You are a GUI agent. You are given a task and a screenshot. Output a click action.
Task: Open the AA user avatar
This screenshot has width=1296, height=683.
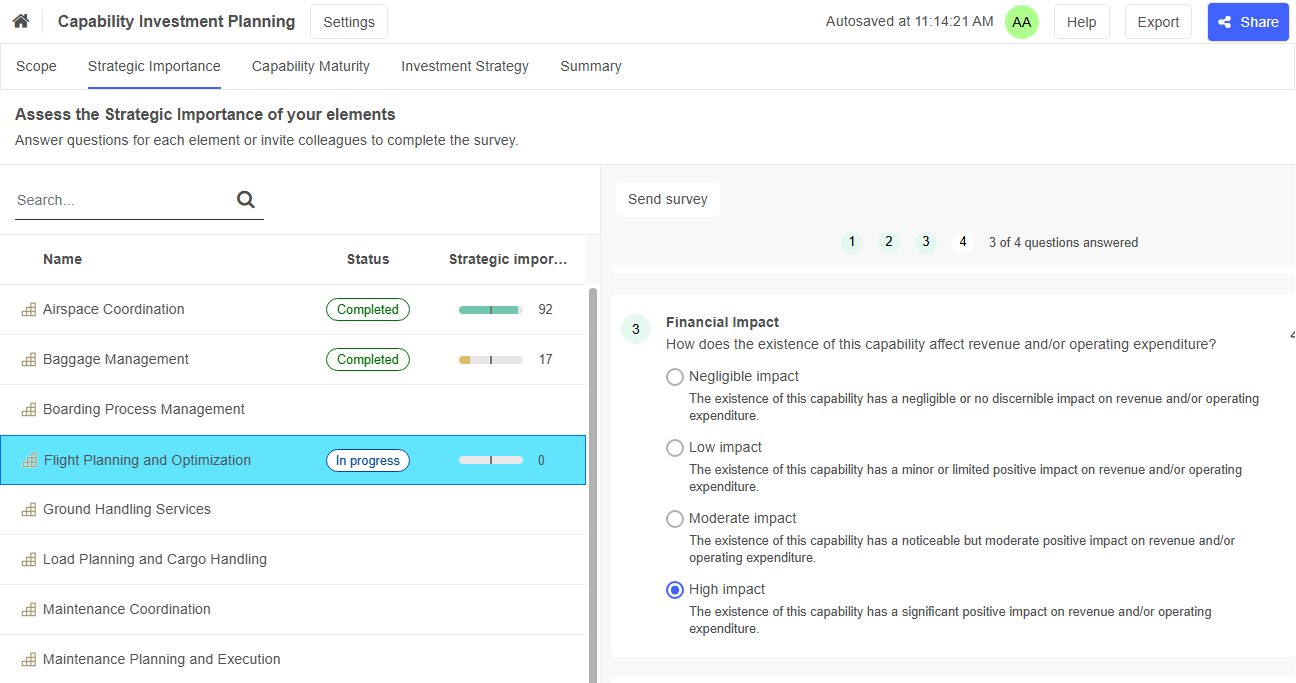point(1021,22)
